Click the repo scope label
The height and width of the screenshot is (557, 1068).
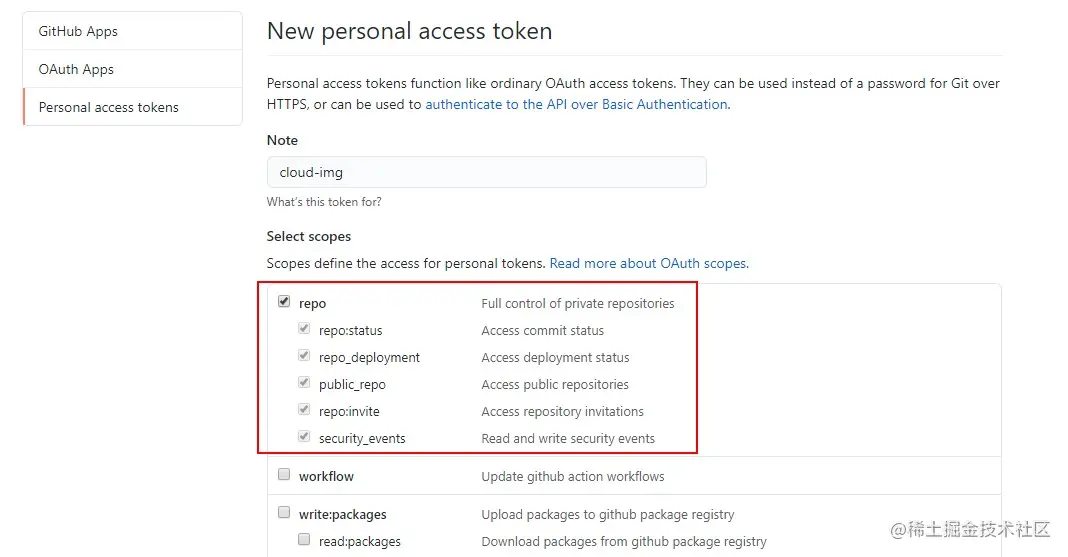click(313, 303)
